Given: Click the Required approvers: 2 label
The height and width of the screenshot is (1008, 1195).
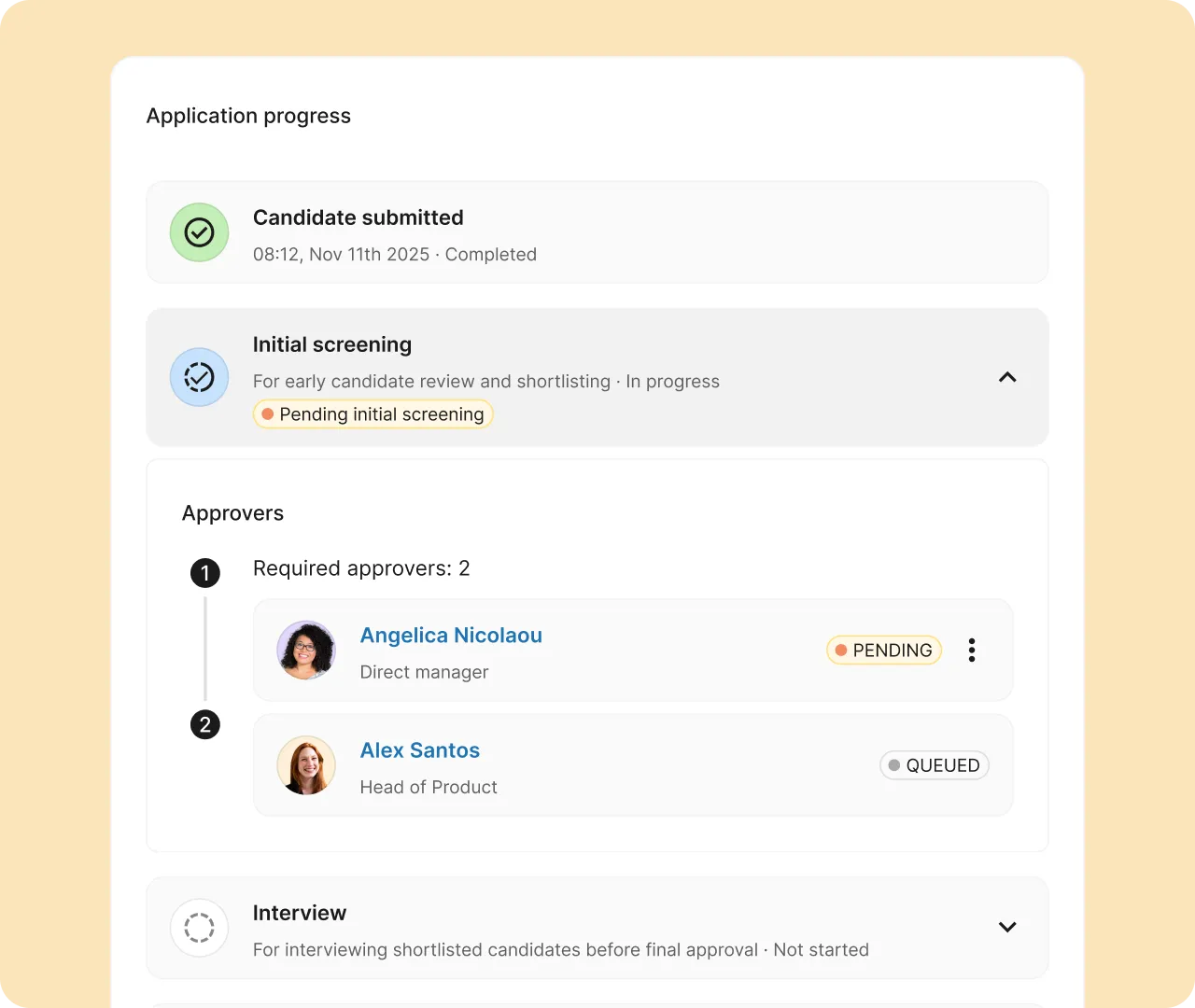Looking at the screenshot, I should 361,568.
